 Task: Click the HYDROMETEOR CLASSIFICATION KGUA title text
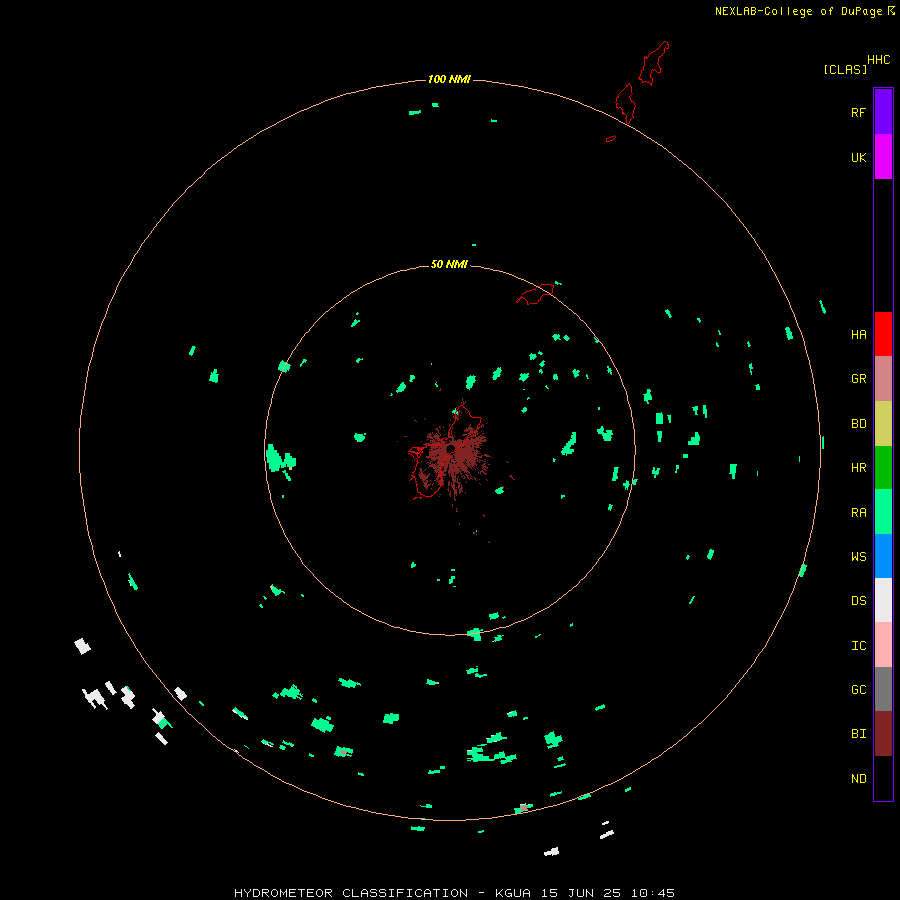point(454,893)
